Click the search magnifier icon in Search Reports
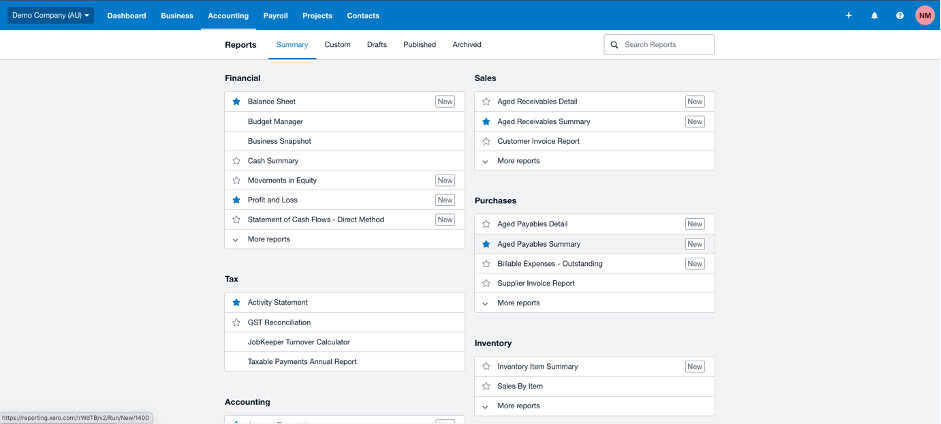Screen dimensions: 941x424 (x=615, y=45)
